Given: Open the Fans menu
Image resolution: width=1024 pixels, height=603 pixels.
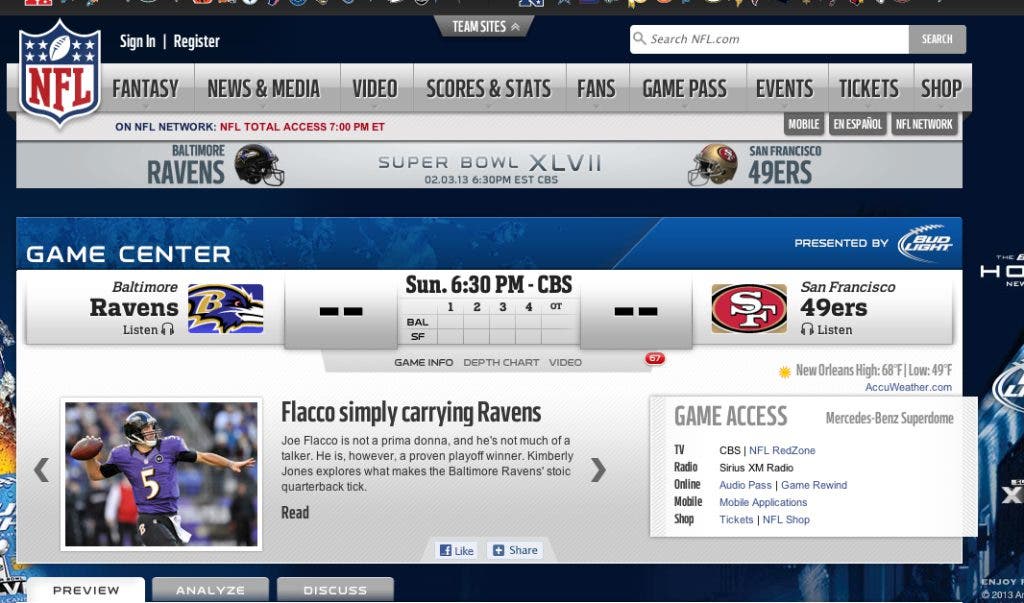Looking at the screenshot, I should tap(596, 88).
